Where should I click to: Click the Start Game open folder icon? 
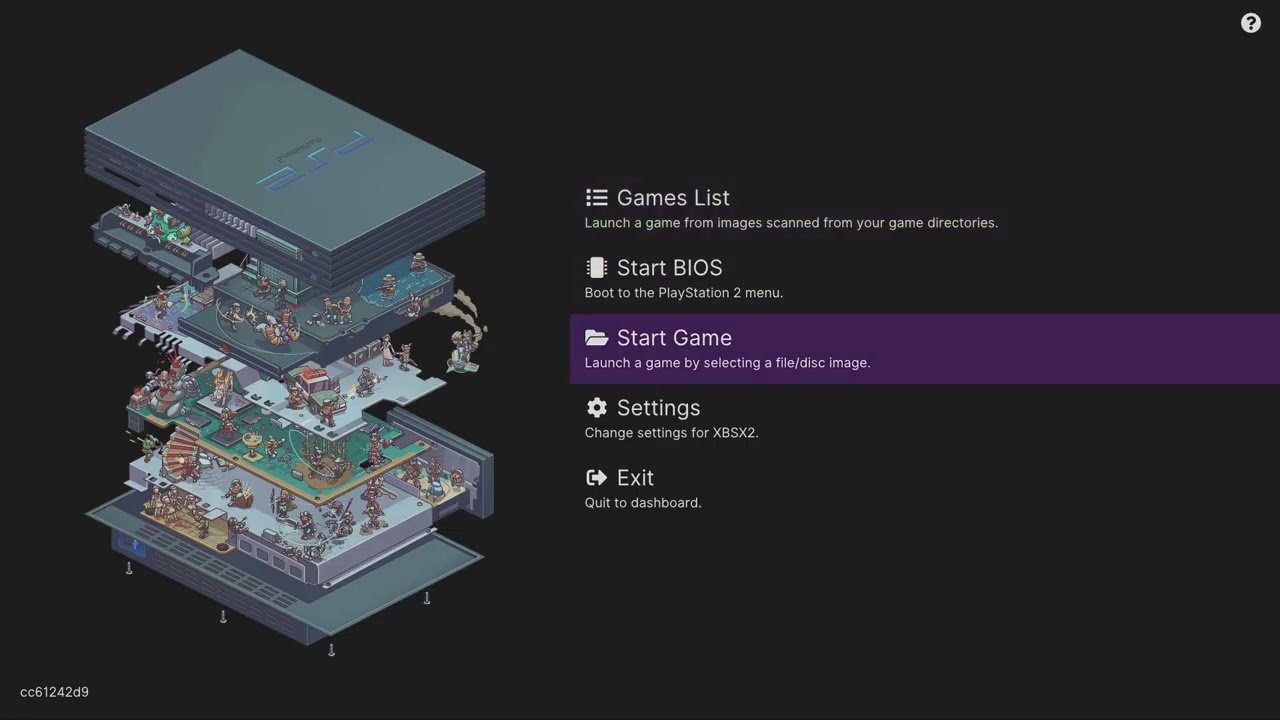pyautogui.click(x=597, y=338)
